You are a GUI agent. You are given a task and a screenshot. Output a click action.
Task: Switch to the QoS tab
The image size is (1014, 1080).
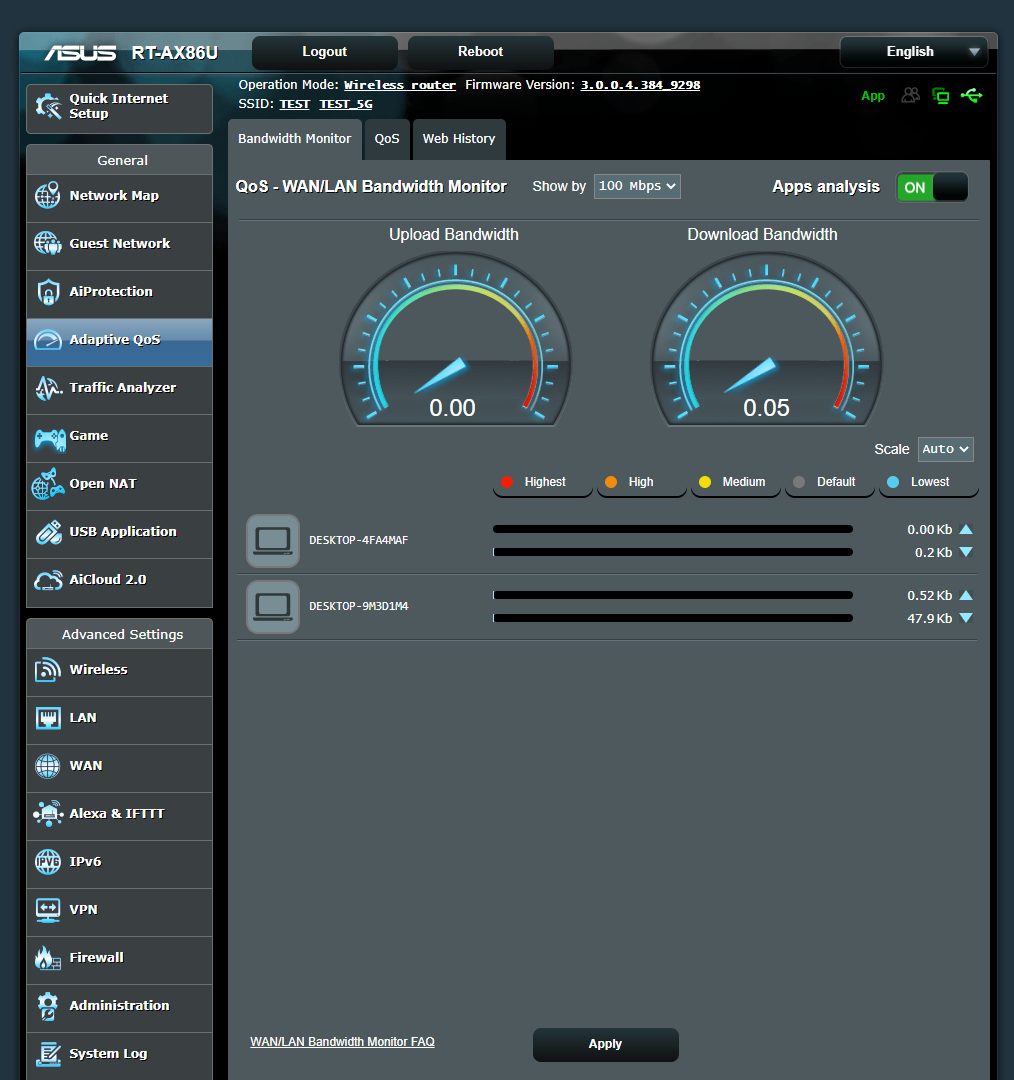click(x=387, y=139)
